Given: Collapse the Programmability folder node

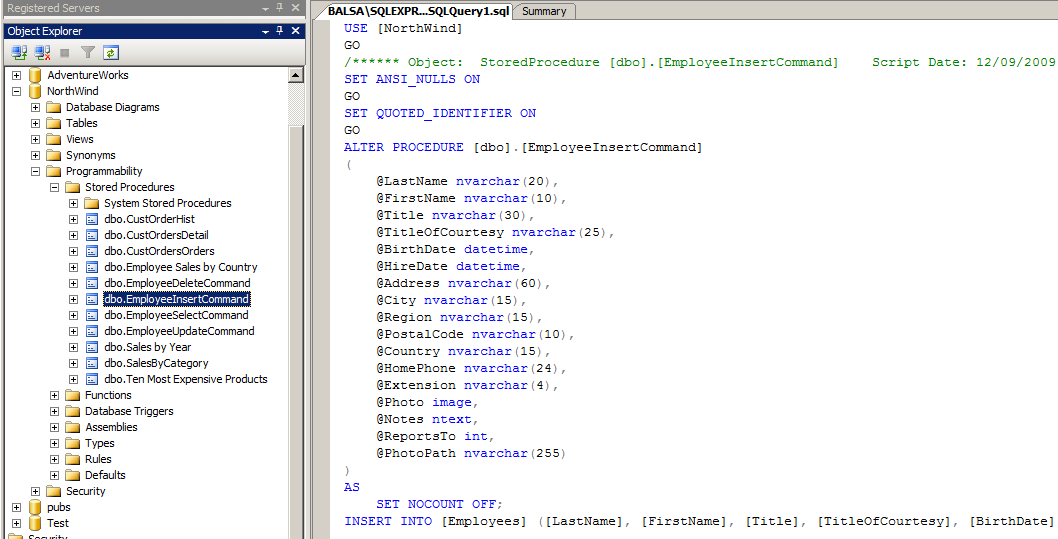Looking at the screenshot, I should click(36, 171).
